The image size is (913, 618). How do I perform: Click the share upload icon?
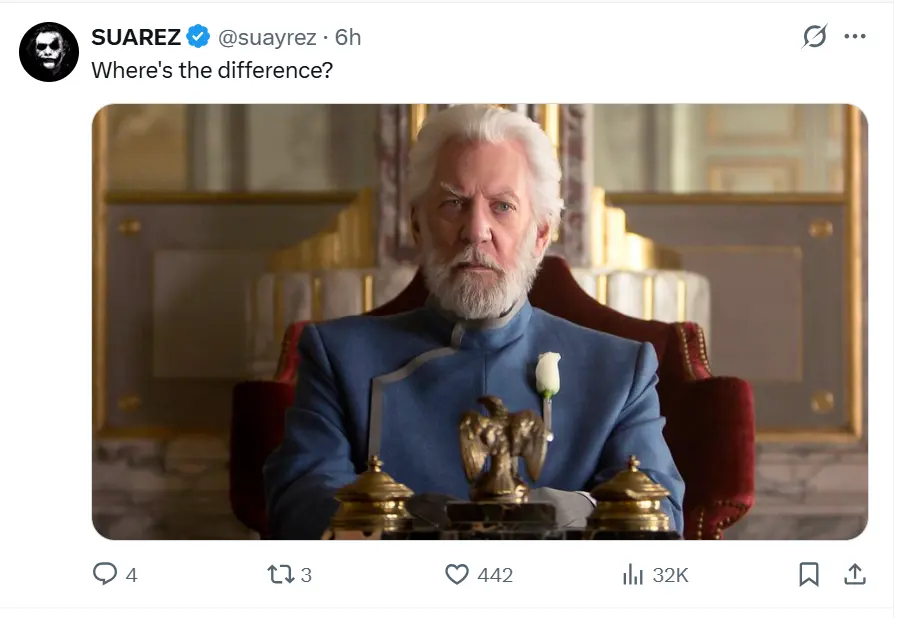[x=855, y=574]
